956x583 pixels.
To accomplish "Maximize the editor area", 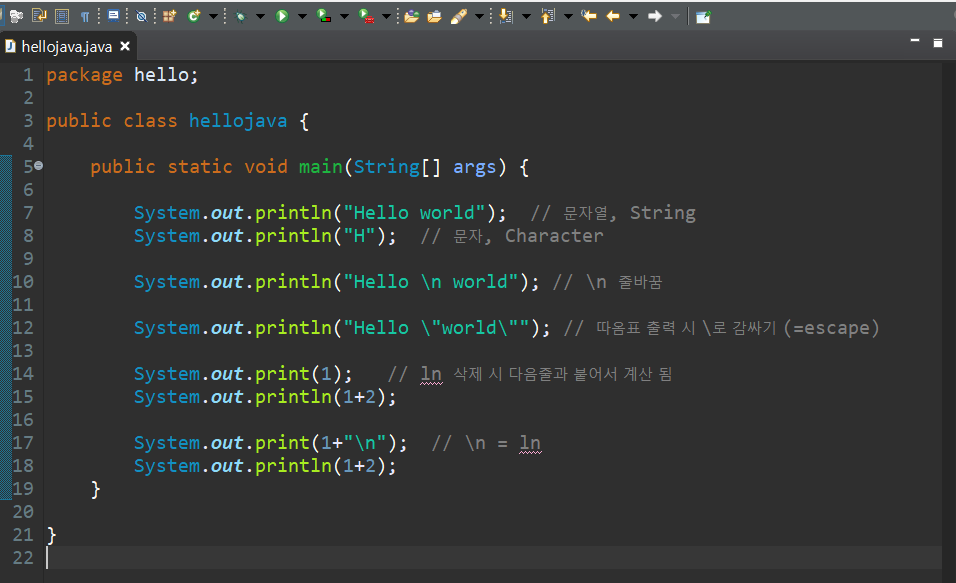I will tap(938, 43).
